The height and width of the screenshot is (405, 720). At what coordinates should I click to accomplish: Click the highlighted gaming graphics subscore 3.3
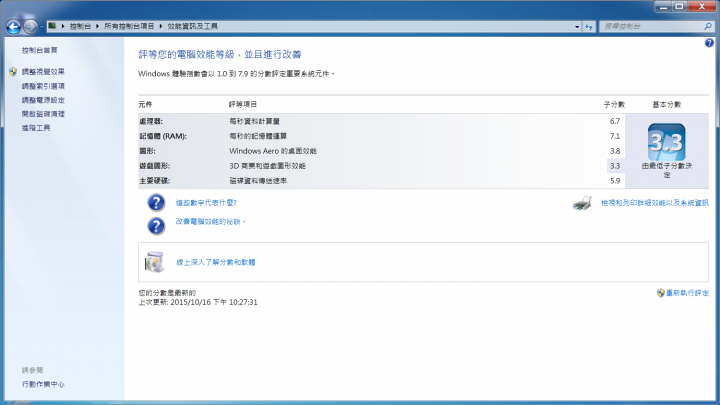tap(615, 166)
